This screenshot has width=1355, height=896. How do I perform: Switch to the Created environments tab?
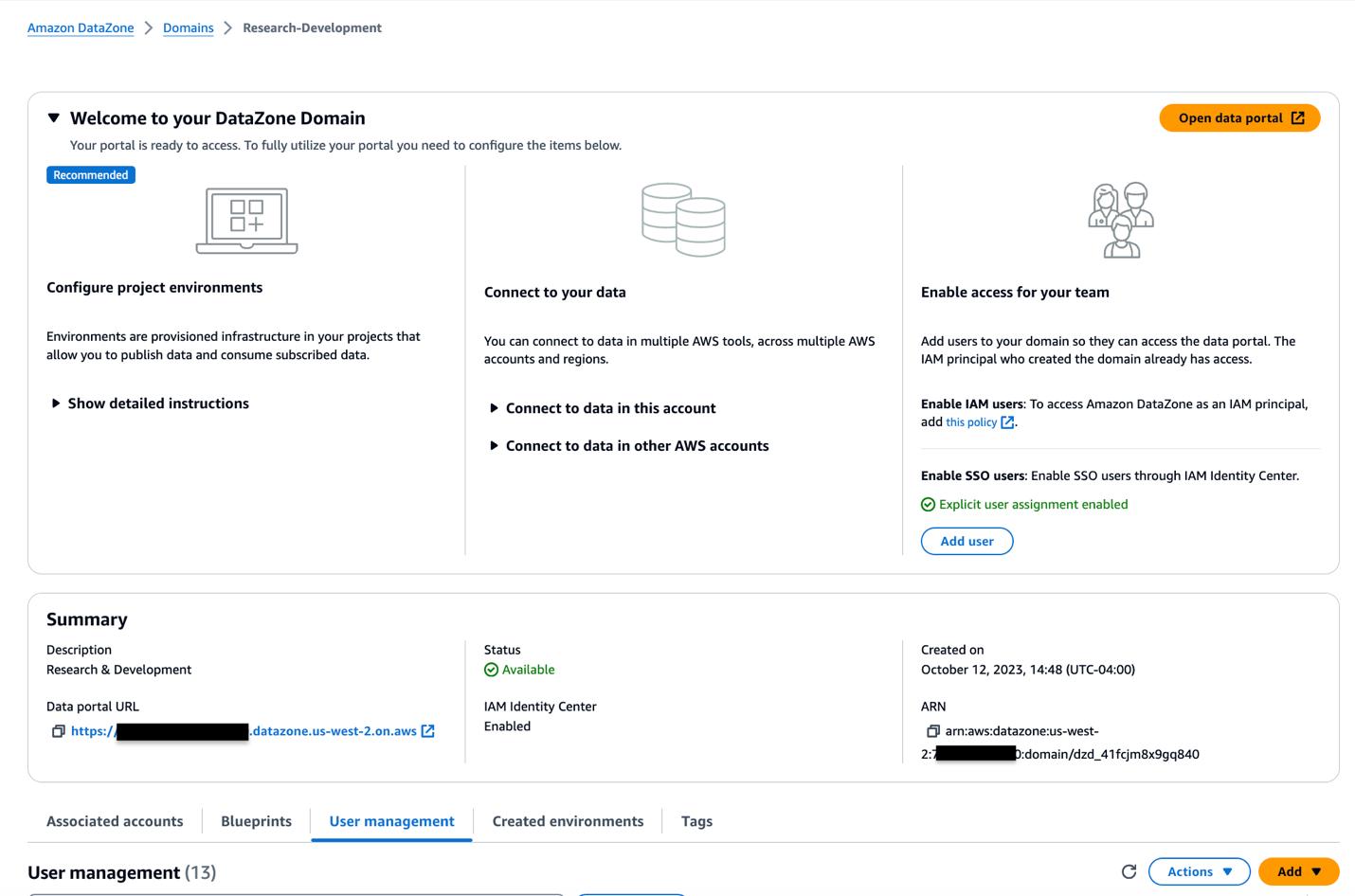(567, 821)
